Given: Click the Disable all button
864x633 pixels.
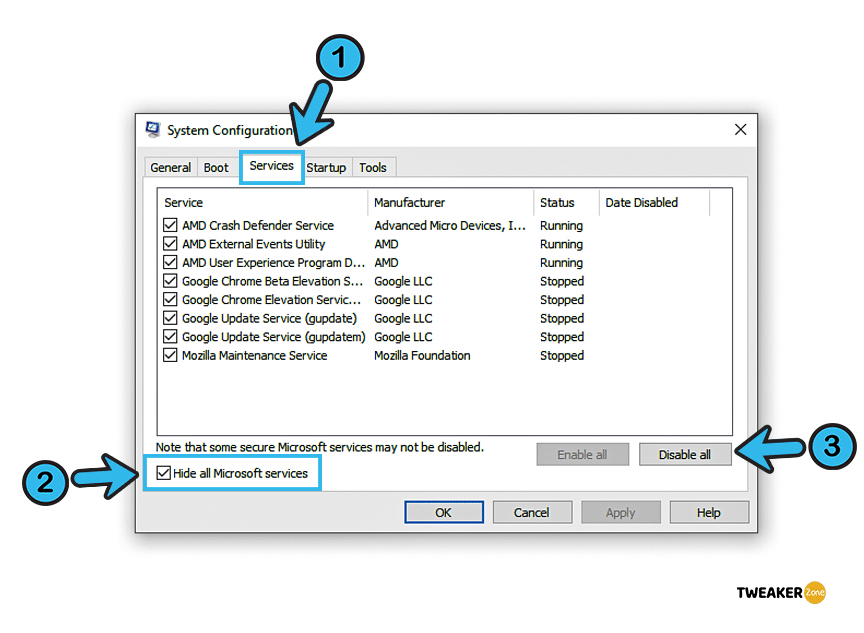Looking at the screenshot, I should tap(685, 455).
